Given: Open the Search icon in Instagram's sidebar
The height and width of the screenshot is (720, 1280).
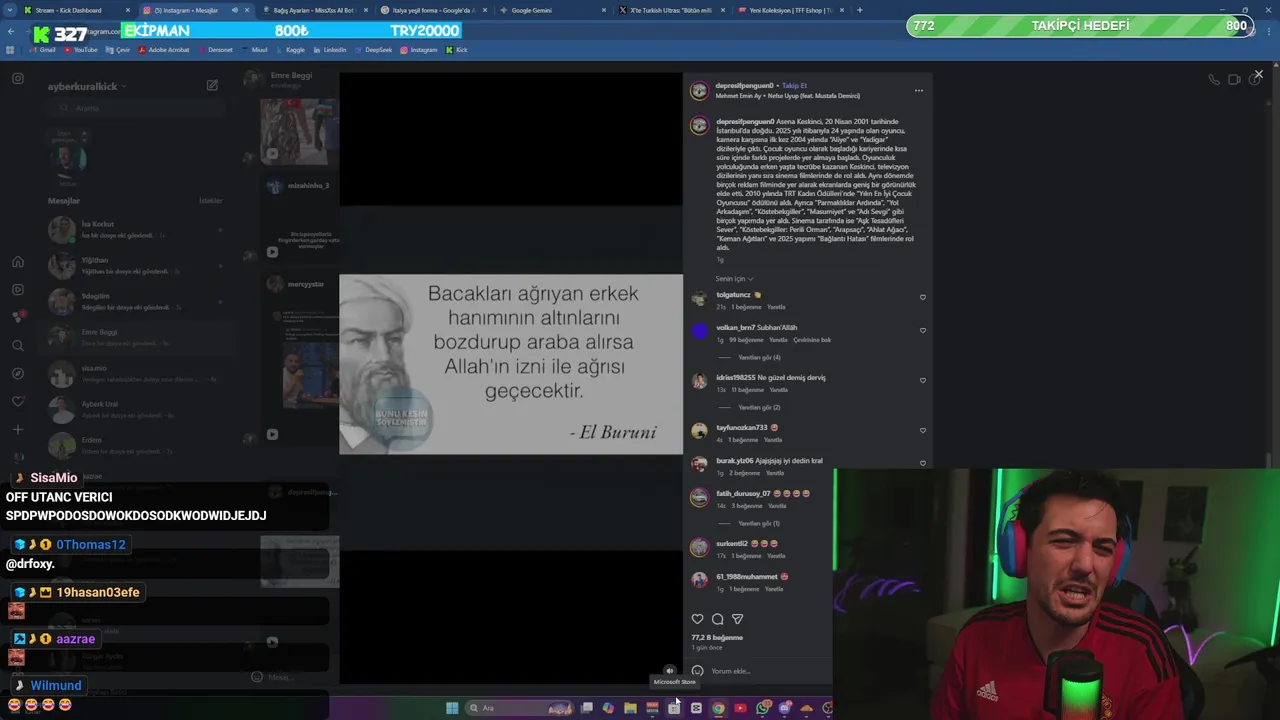Looking at the screenshot, I should tap(18, 346).
